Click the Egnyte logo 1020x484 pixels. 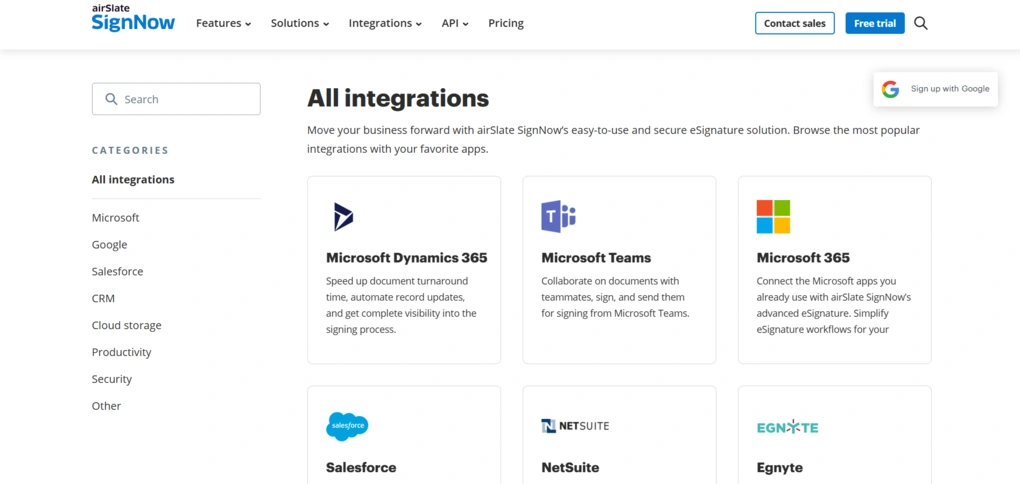788,427
